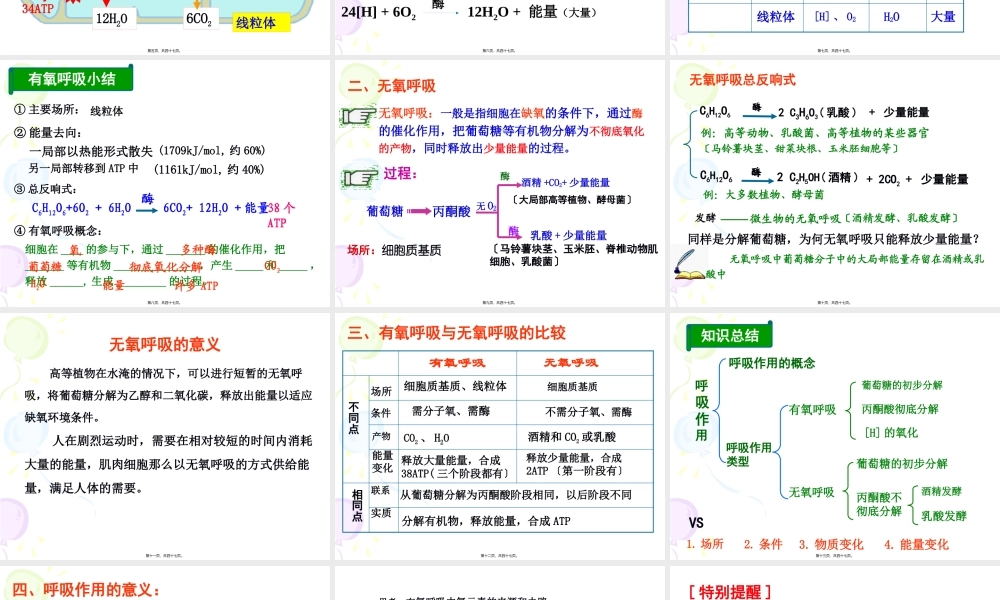Image resolution: width=1000 pixels, height=600 pixels.
Task: Click the 从葡萄糖分解为丙酮酸阶段相同 table row
Action: point(516,495)
